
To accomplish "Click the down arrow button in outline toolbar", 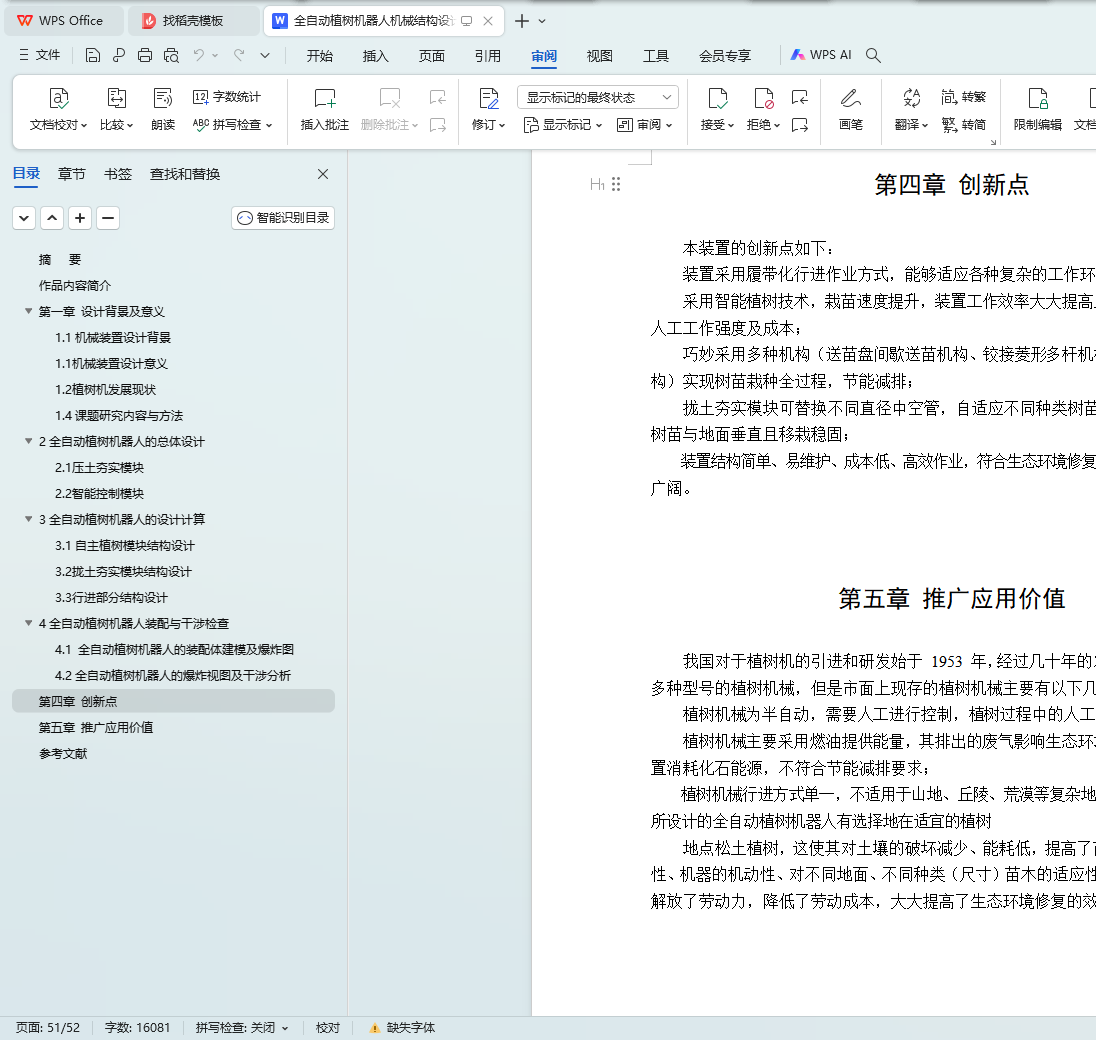I will [x=24, y=218].
